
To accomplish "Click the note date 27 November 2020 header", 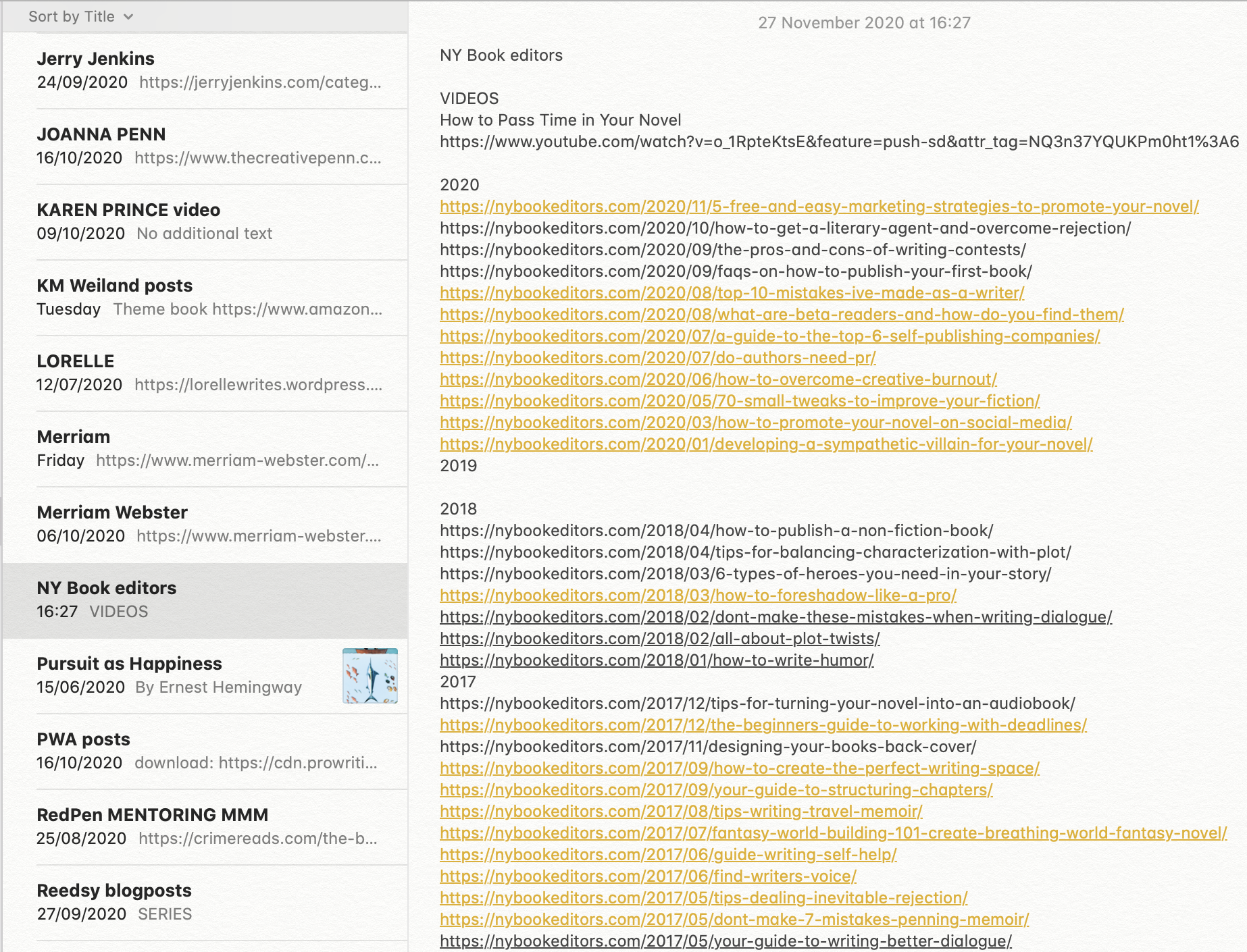I will tap(864, 23).
